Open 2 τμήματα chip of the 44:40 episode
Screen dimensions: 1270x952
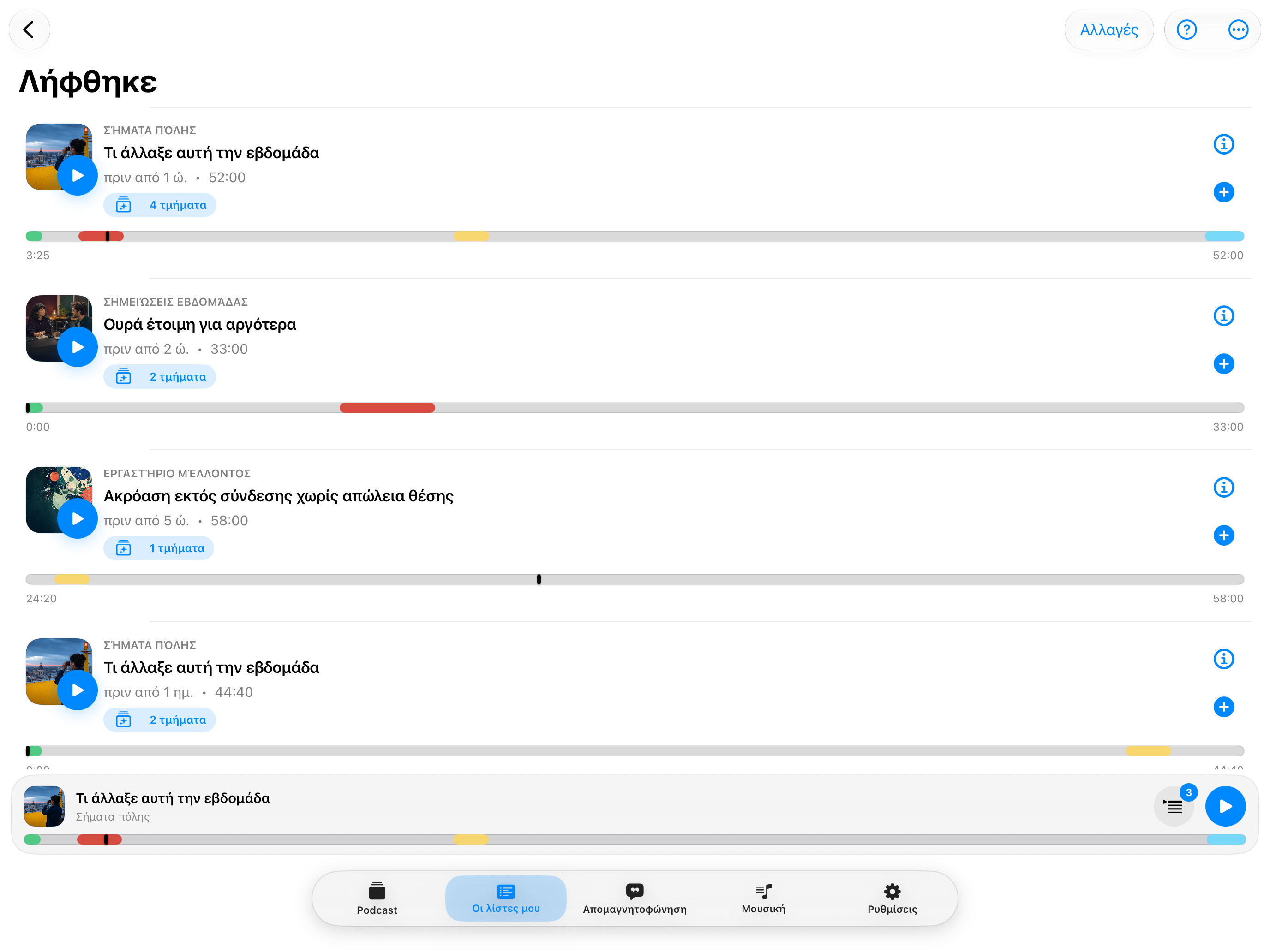(x=160, y=720)
